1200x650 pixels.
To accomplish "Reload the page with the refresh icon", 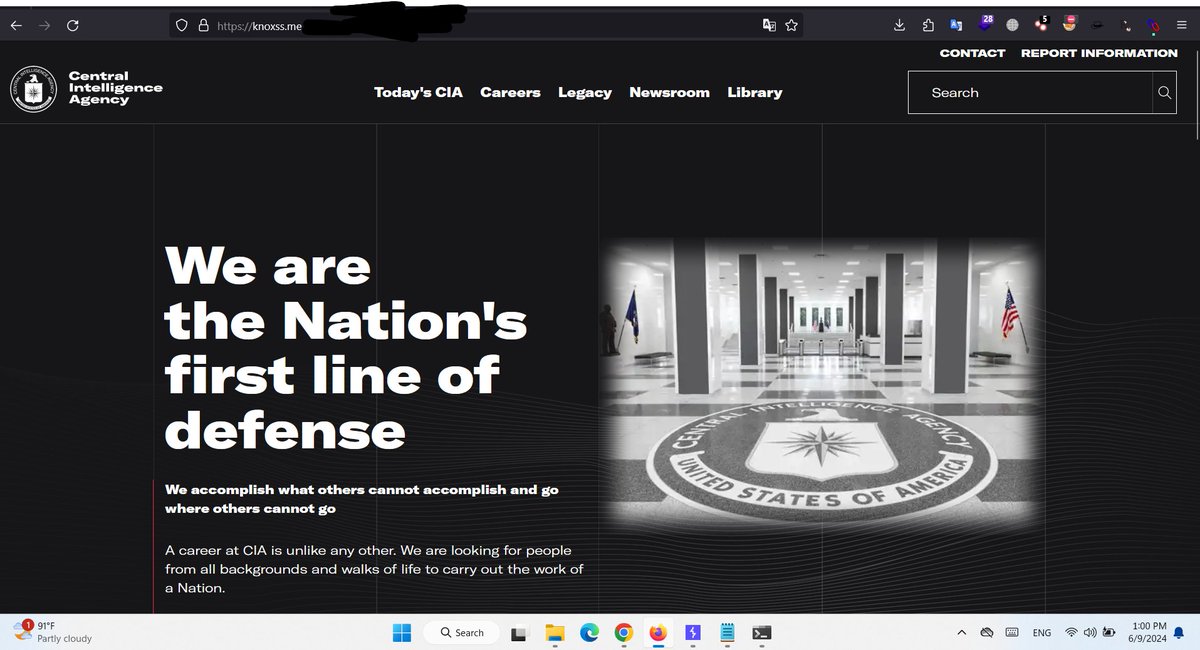I will pyautogui.click(x=72, y=26).
